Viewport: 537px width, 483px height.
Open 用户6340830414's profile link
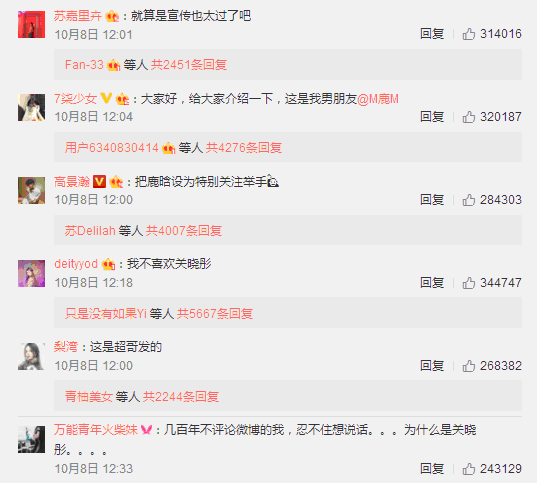click(x=112, y=148)
